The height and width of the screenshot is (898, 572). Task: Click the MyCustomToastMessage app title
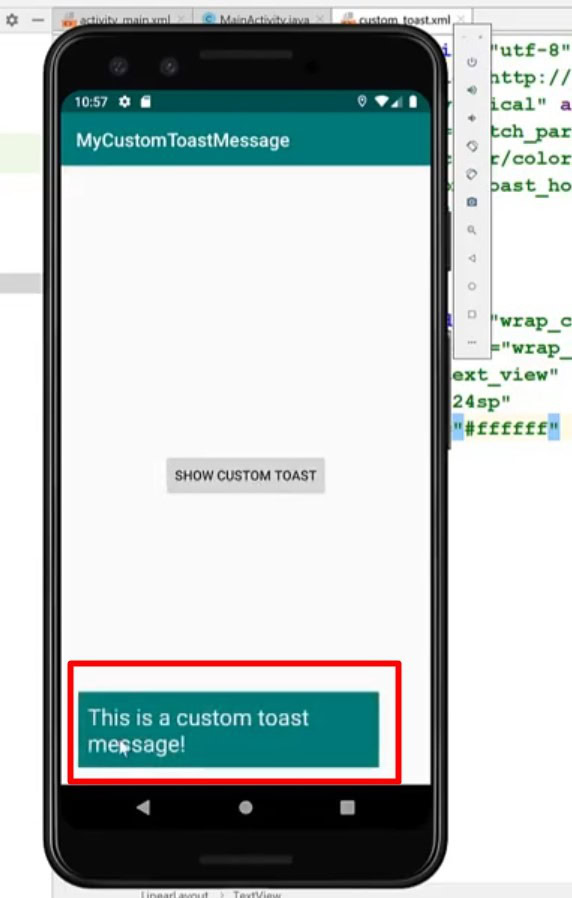click(183, 140)
